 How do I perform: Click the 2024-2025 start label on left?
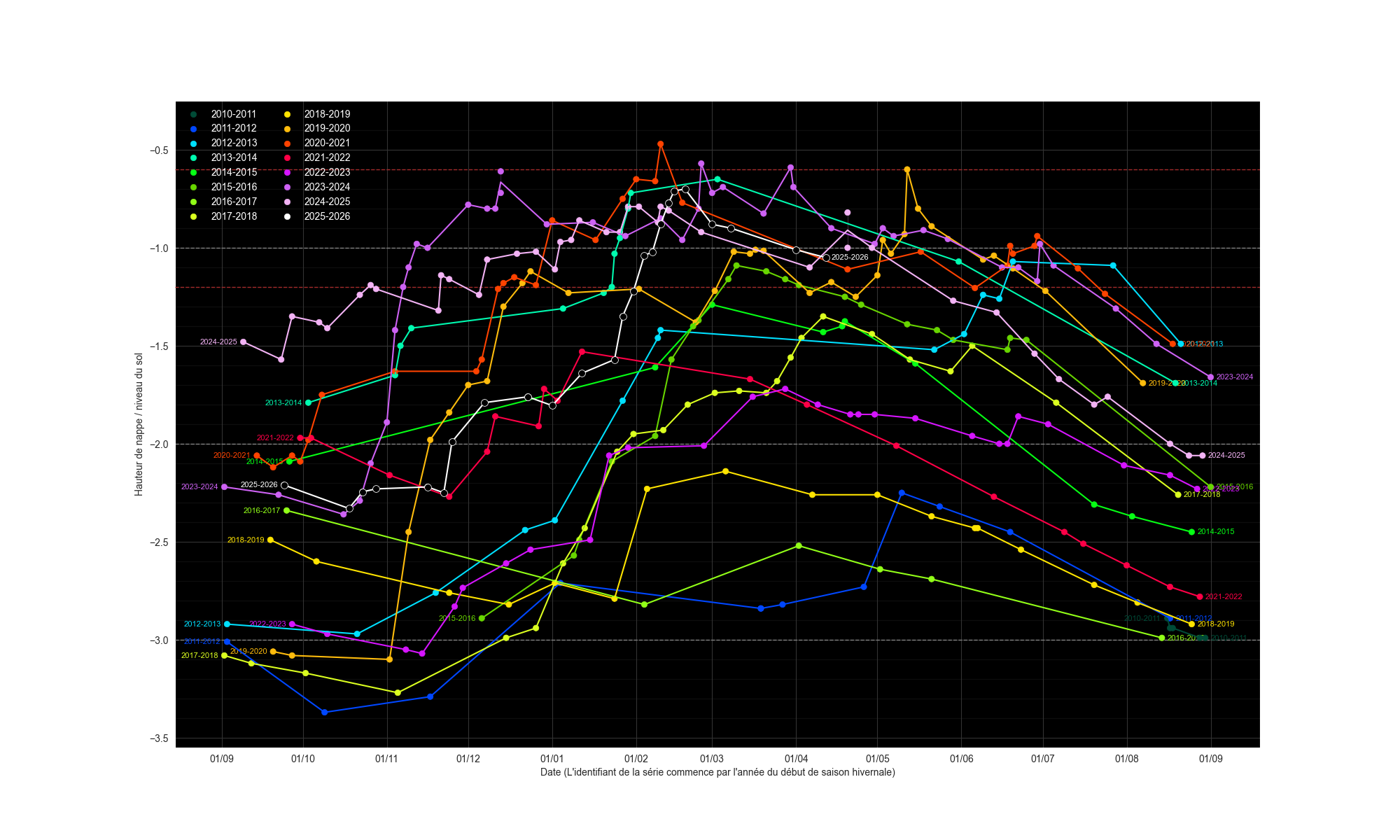(218, 342)
